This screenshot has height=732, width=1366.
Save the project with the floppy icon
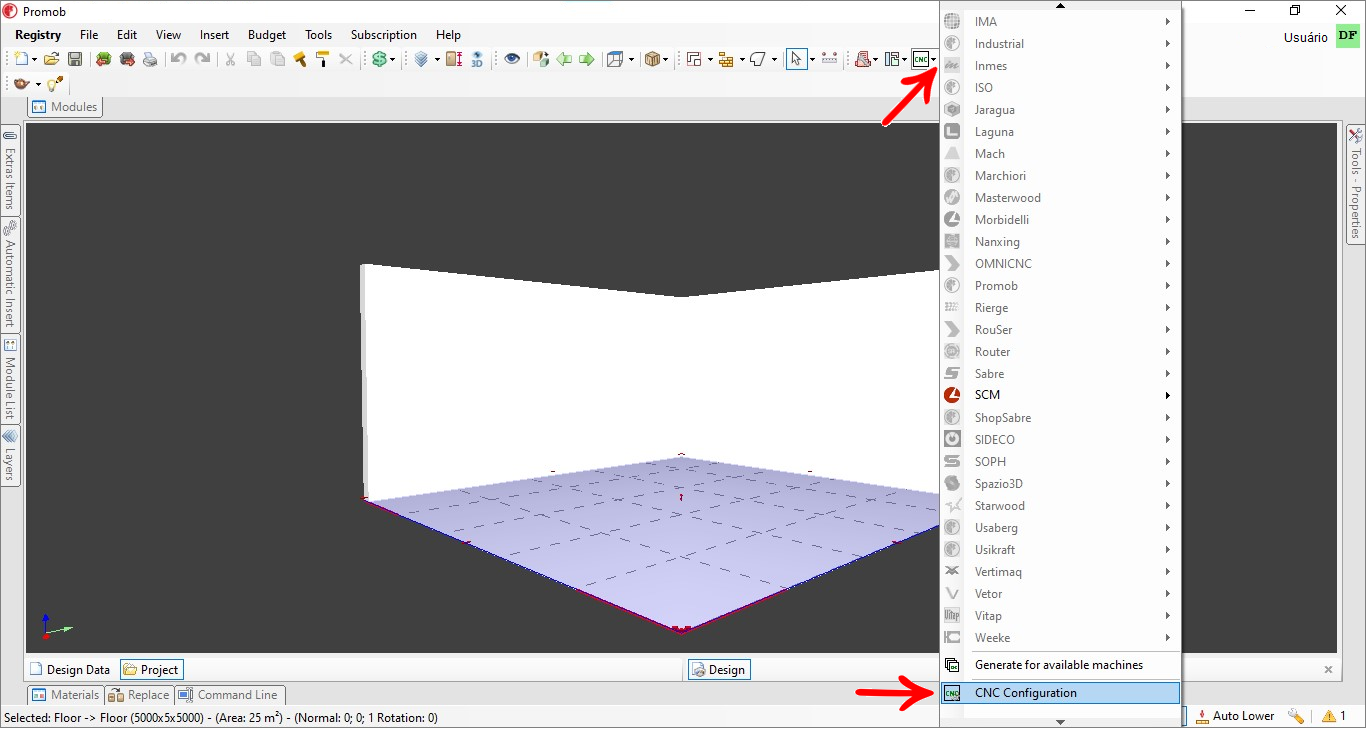(75, 60)
